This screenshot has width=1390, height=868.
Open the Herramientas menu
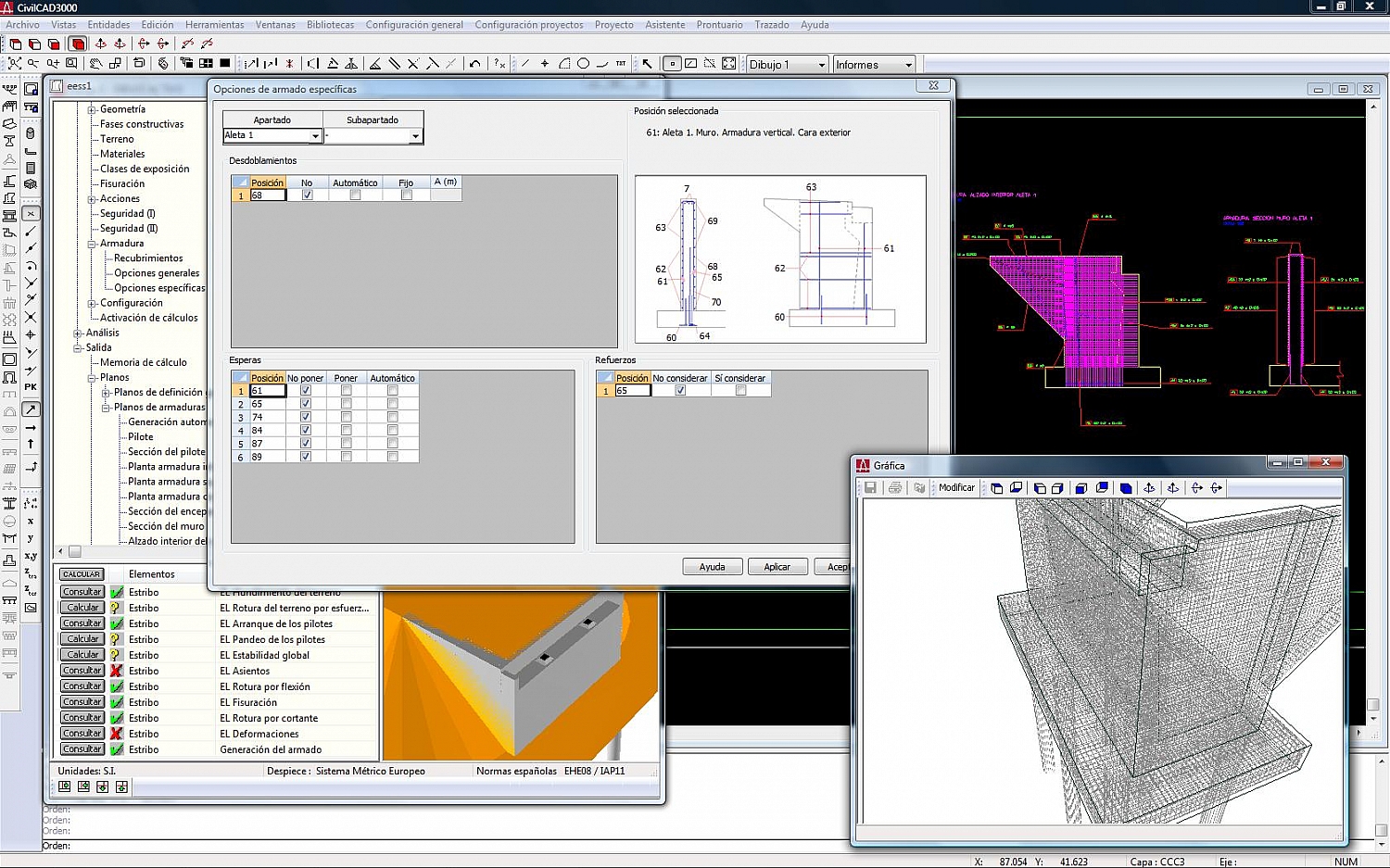(214, 25)
